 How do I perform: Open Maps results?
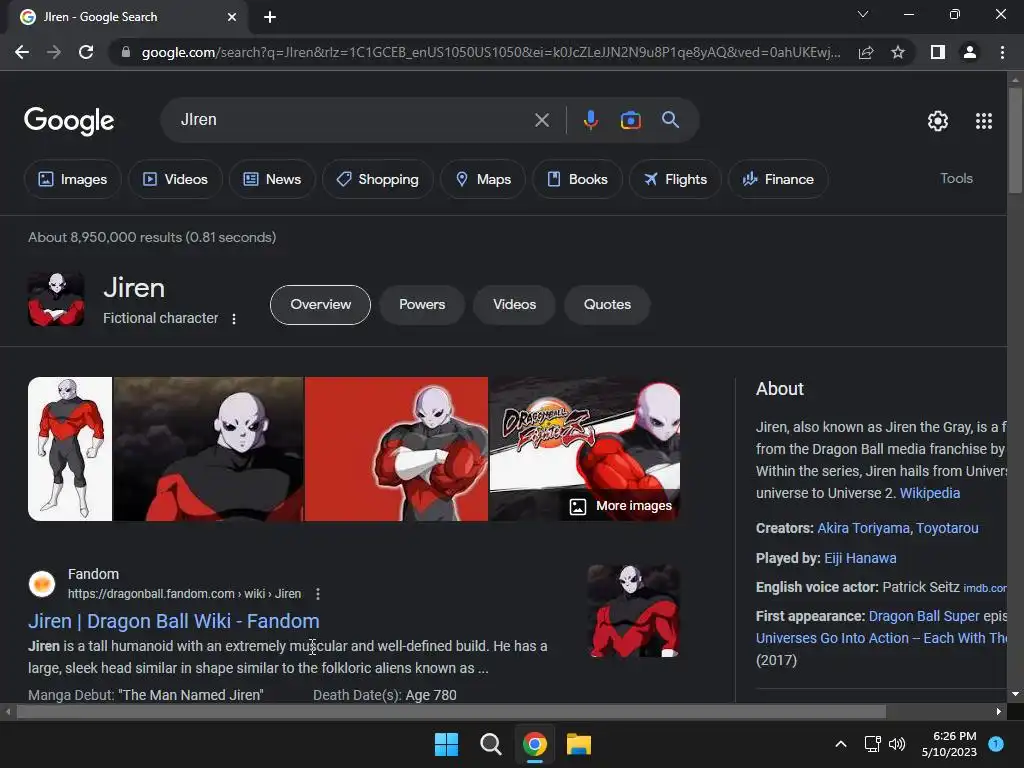(483, 179)
